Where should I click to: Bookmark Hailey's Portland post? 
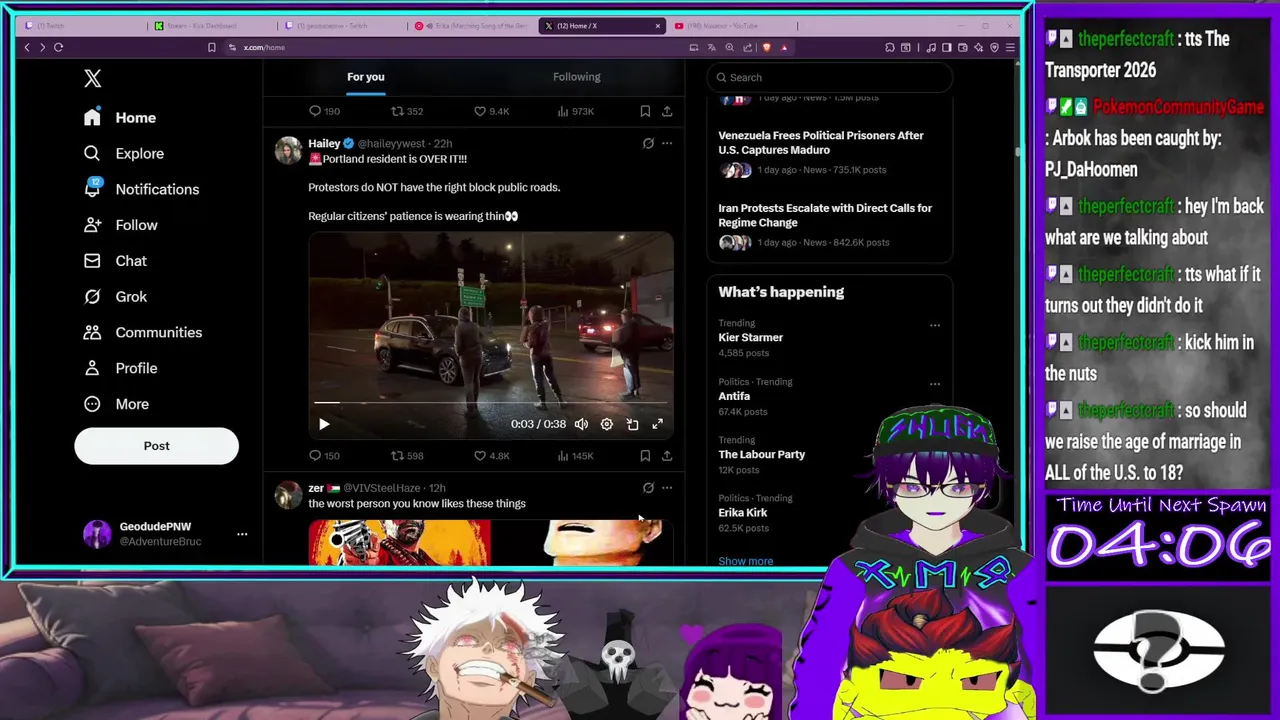tap(645, 456)
